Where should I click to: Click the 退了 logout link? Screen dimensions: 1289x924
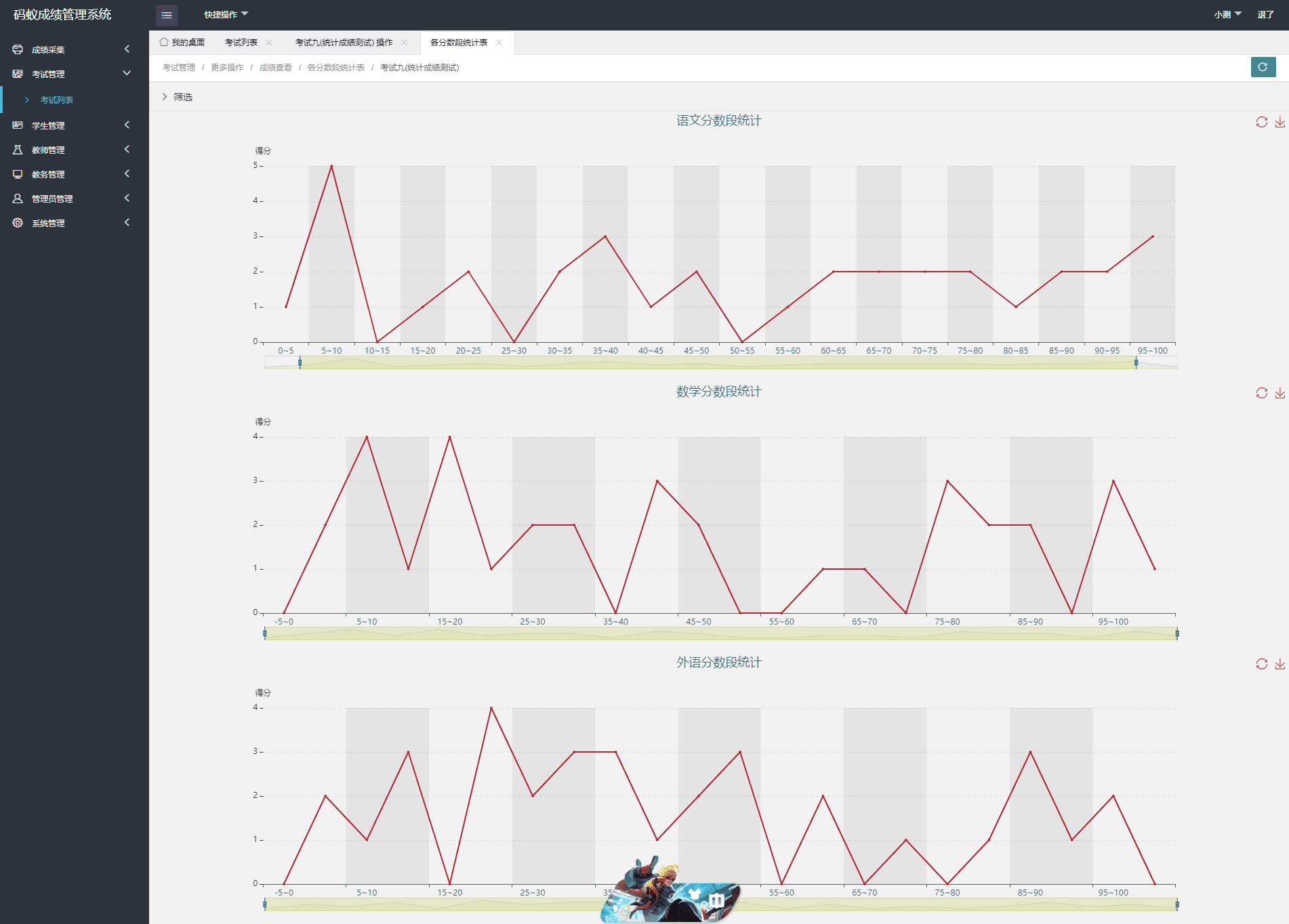[1265, 14]
